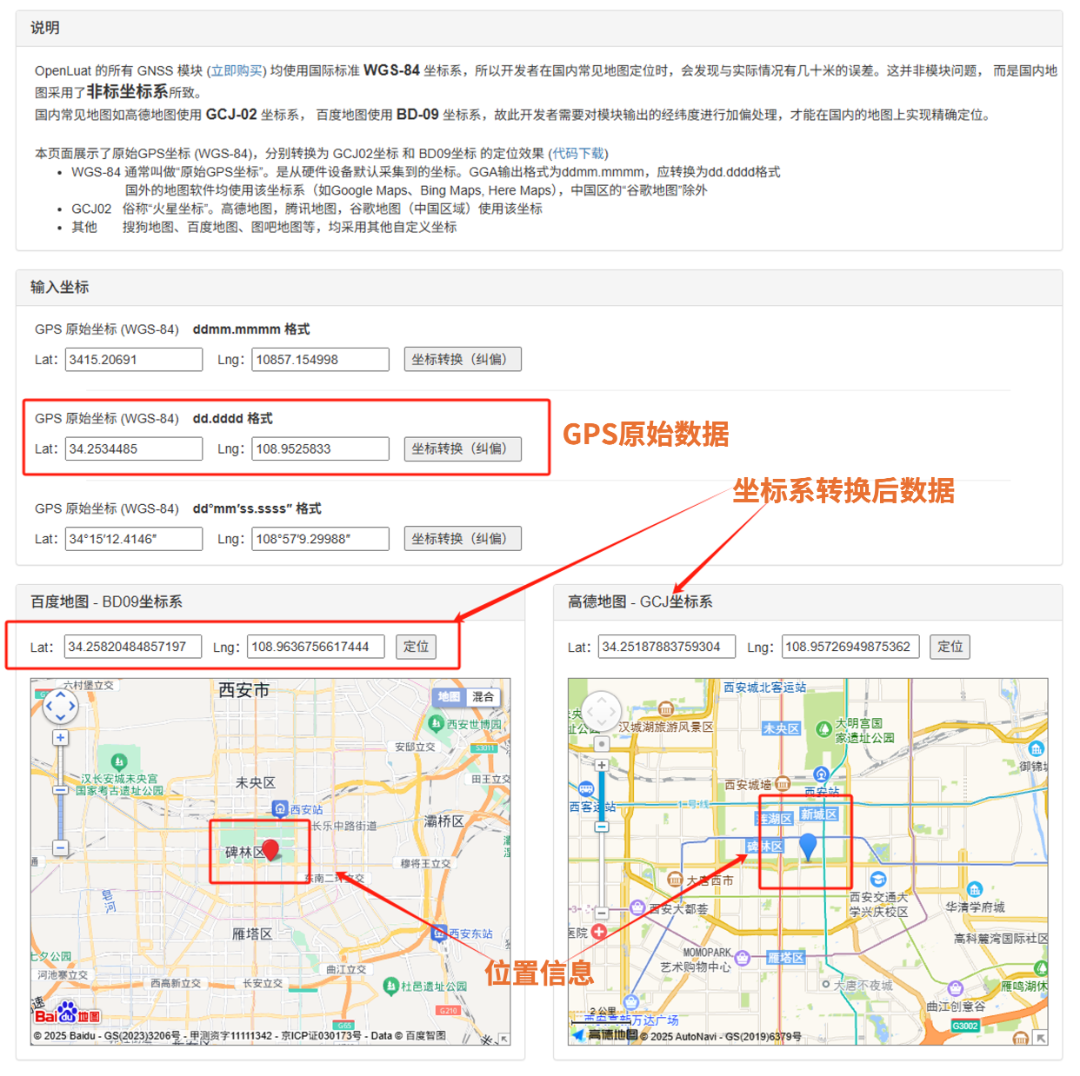Focus the Lat field showing 3415.20691

pos(134,359)
